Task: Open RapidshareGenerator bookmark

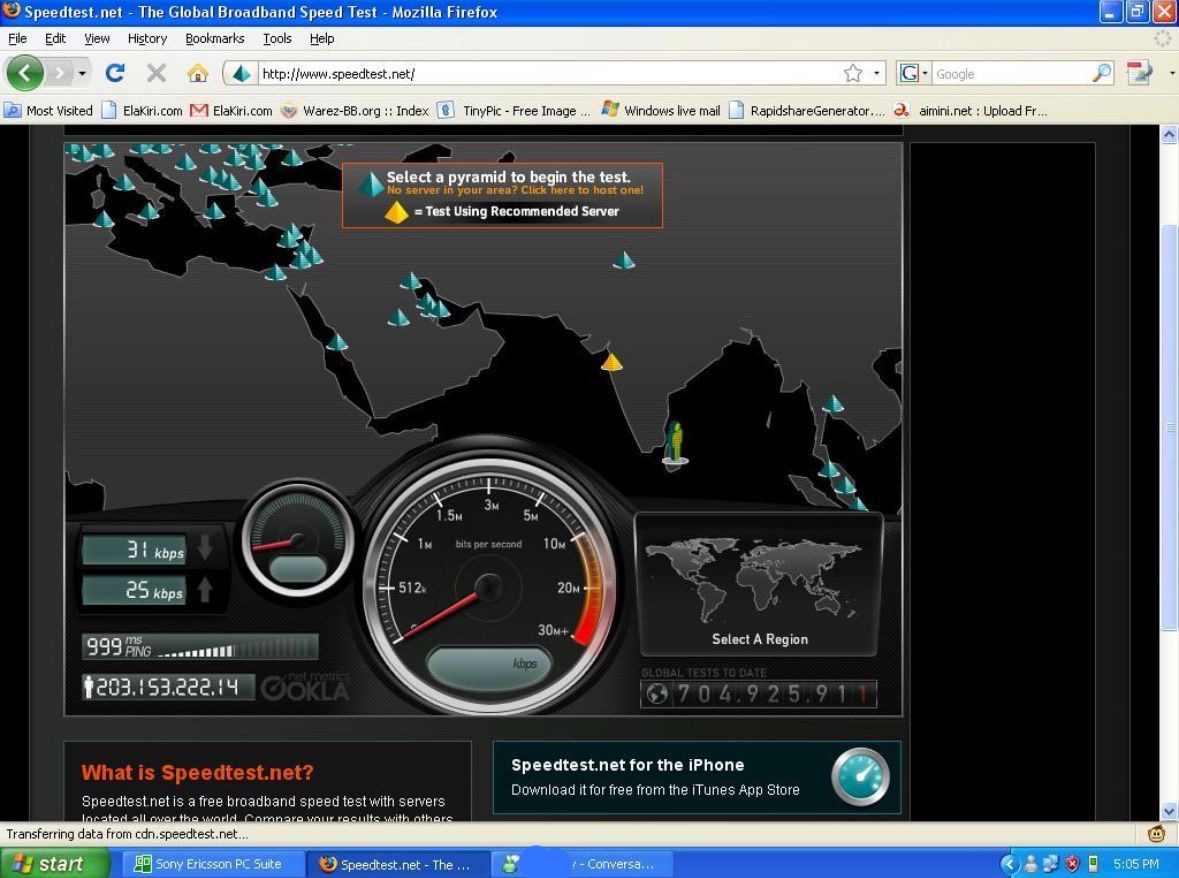Action: (x=808, y=111)
